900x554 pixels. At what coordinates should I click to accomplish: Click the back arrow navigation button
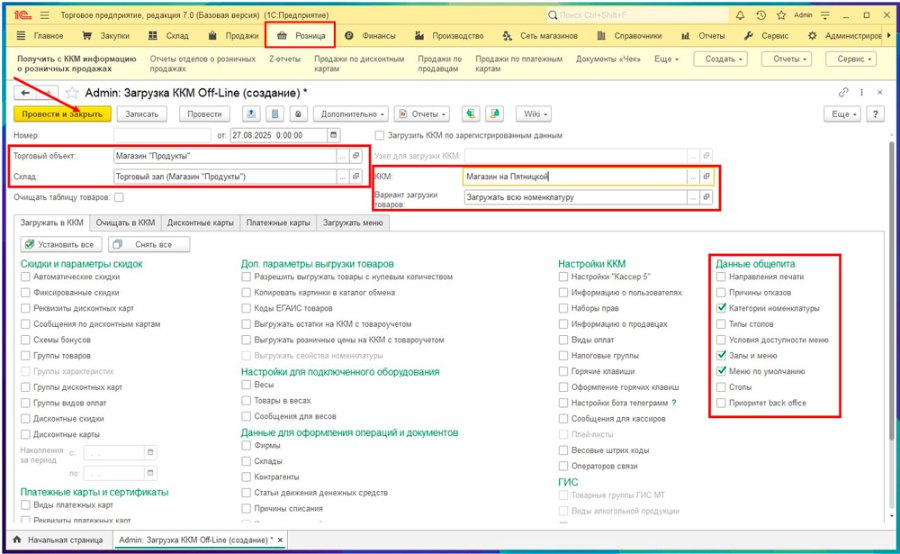click(25, 93)
